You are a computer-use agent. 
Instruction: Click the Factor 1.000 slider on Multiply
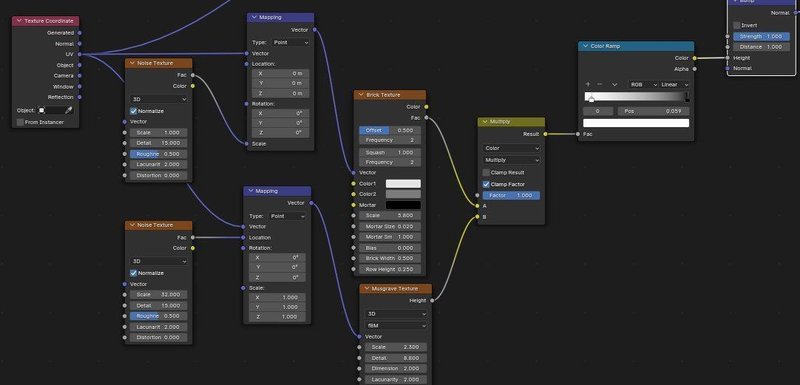tap(511, 196)
